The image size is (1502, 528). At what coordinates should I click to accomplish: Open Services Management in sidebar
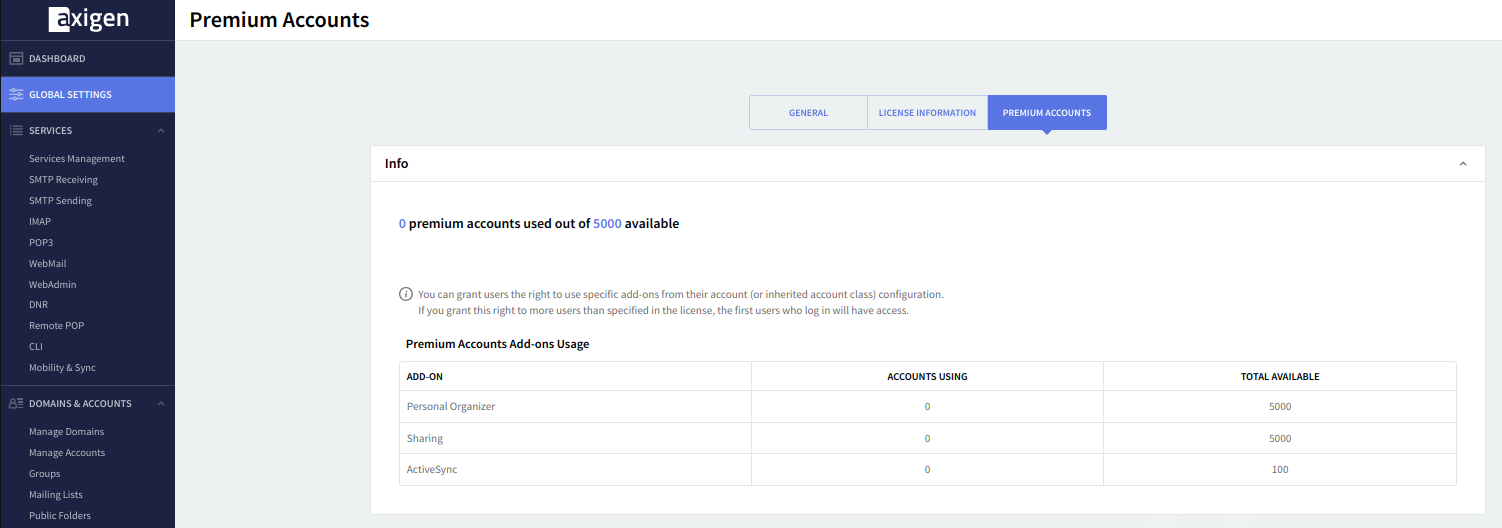[x=77, y=159]
